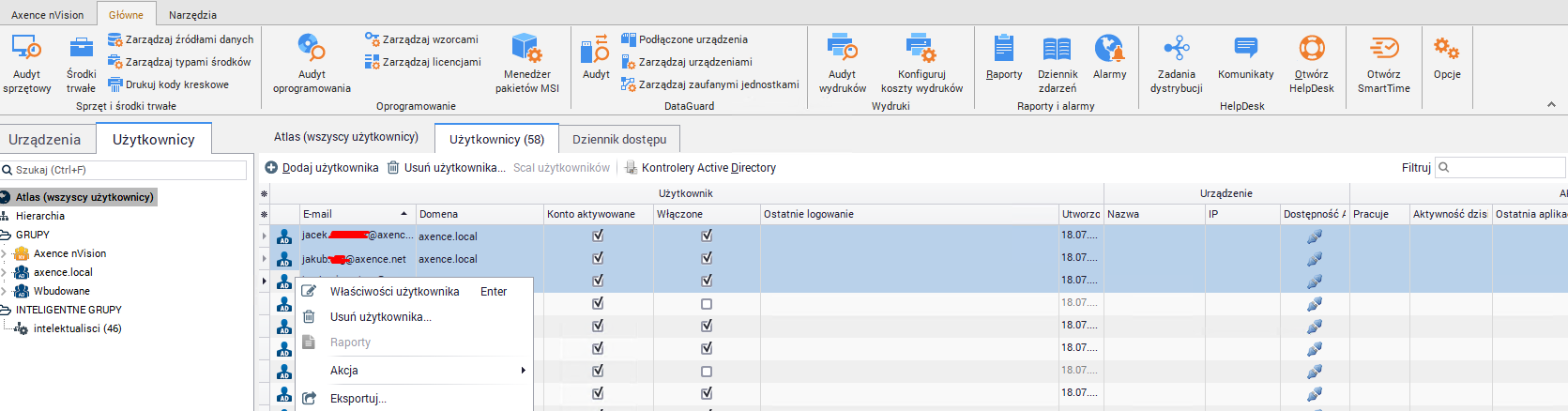
Task: Open Raporty in the ribbon
Action: 1004,57
